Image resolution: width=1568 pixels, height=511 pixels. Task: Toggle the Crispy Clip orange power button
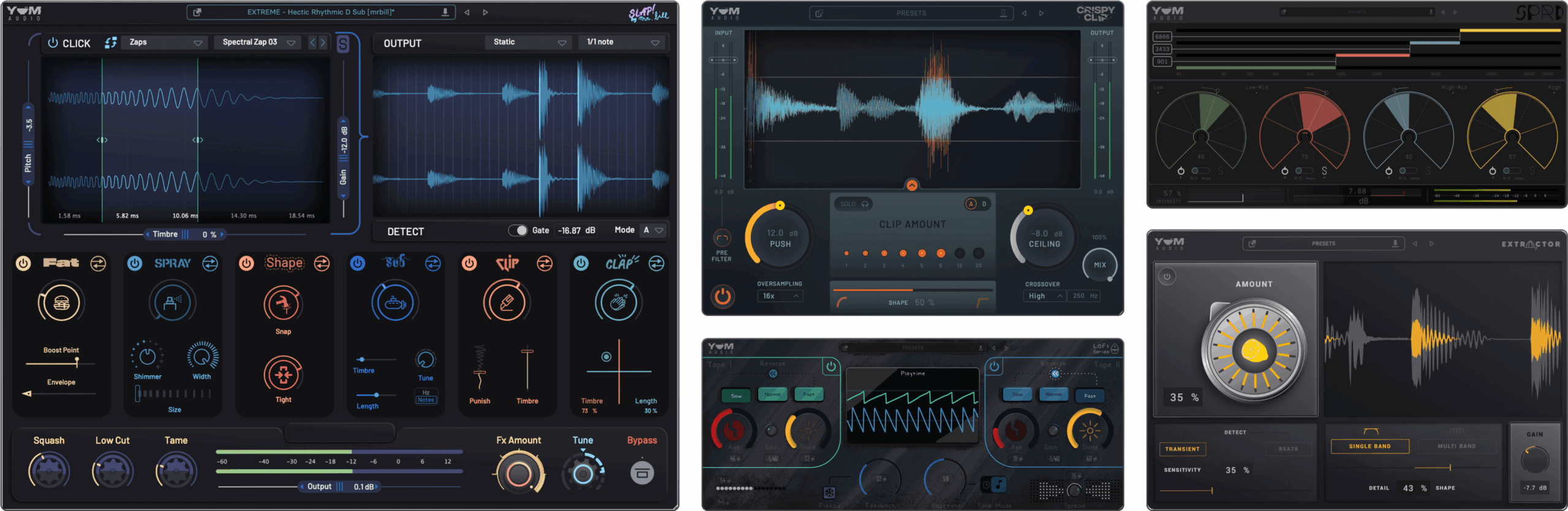click(x=723, y=297)
